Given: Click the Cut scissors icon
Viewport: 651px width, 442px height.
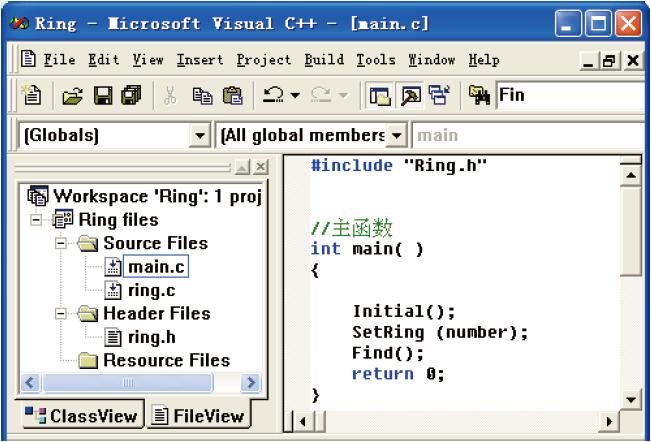Looking at the screenshot, I should tap(170, 95).
